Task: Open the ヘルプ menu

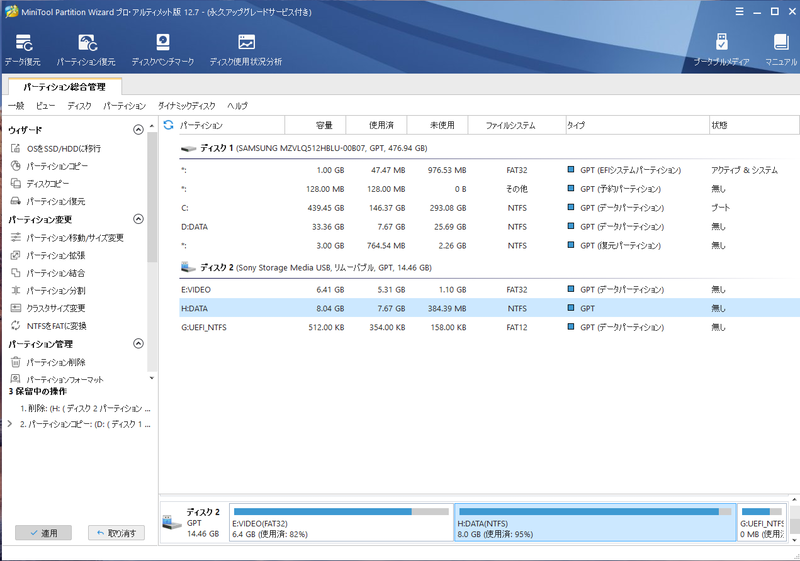Action: pos(237,106)
